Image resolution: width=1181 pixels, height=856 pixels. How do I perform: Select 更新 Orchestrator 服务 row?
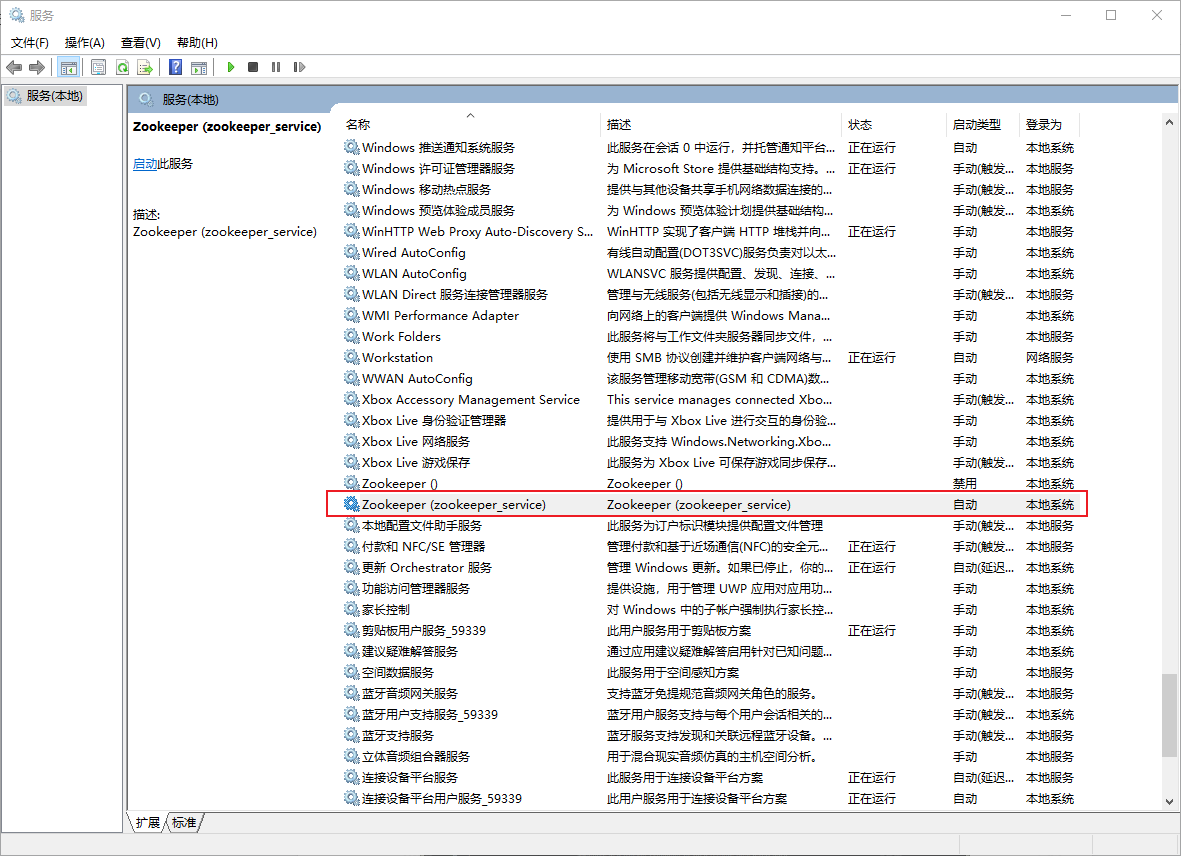click(x=711, y=567)
